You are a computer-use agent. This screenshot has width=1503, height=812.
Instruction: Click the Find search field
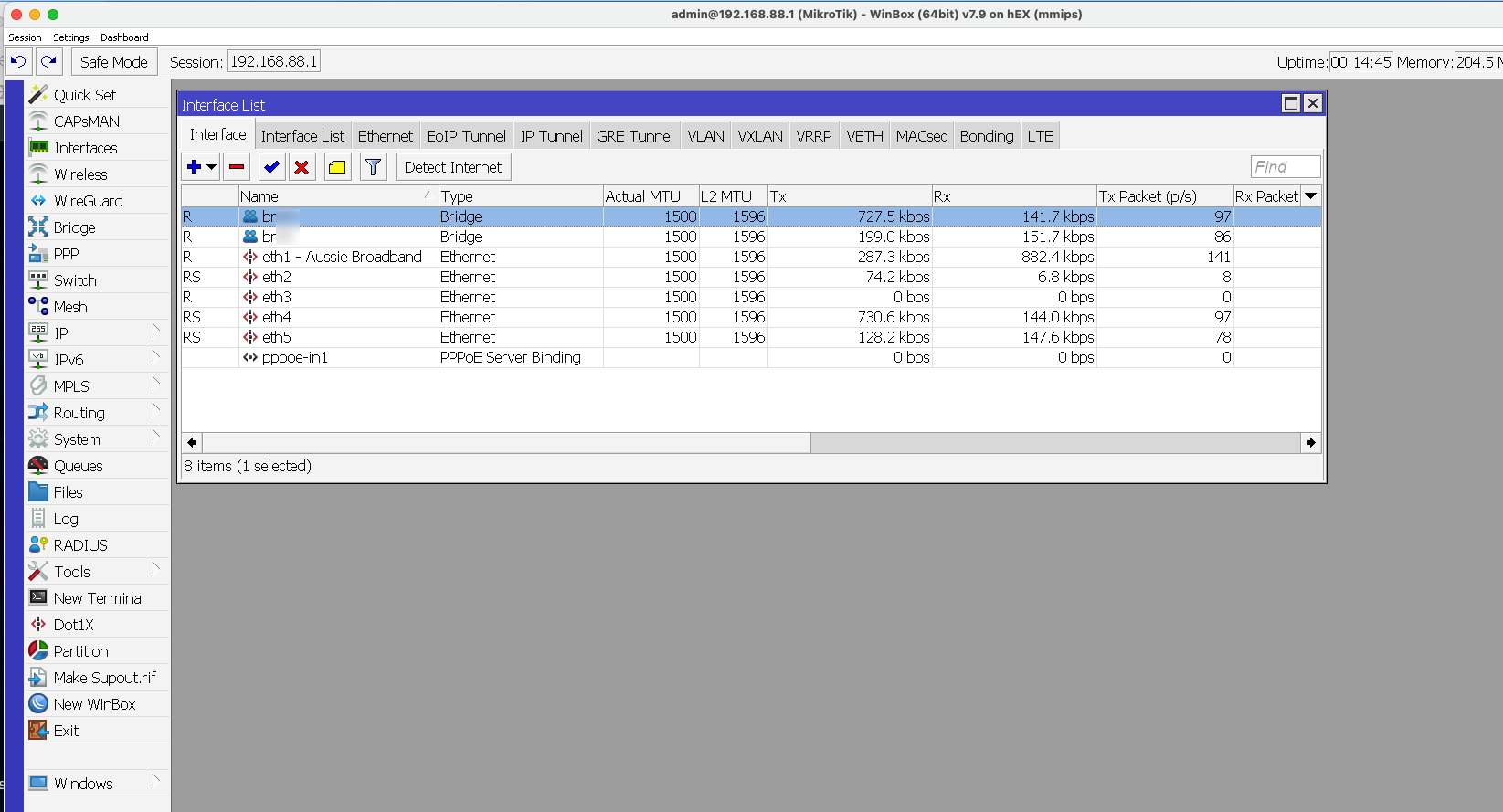click(1285, 167)
